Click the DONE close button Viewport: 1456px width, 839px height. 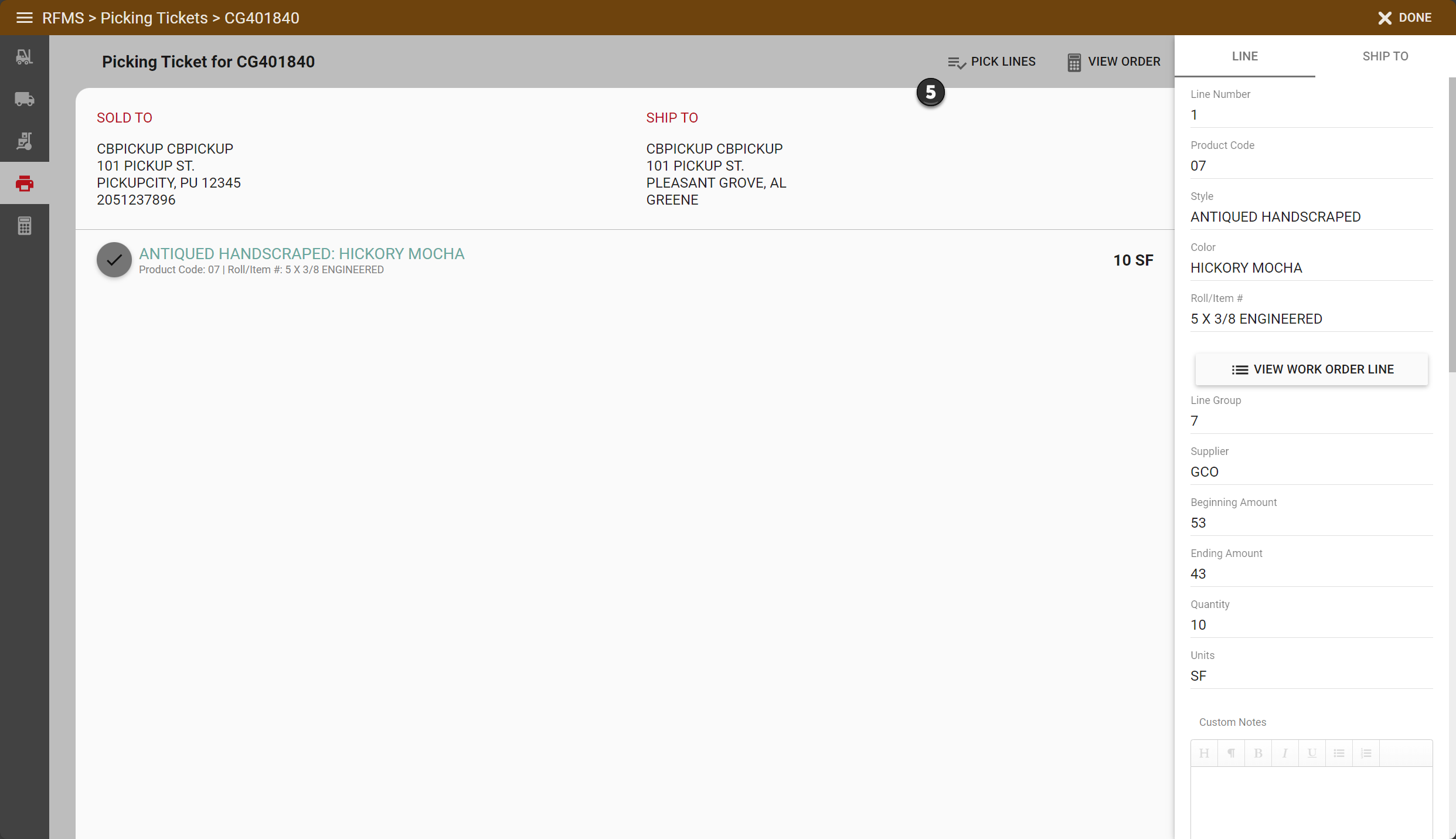[x=1404, y=18]
